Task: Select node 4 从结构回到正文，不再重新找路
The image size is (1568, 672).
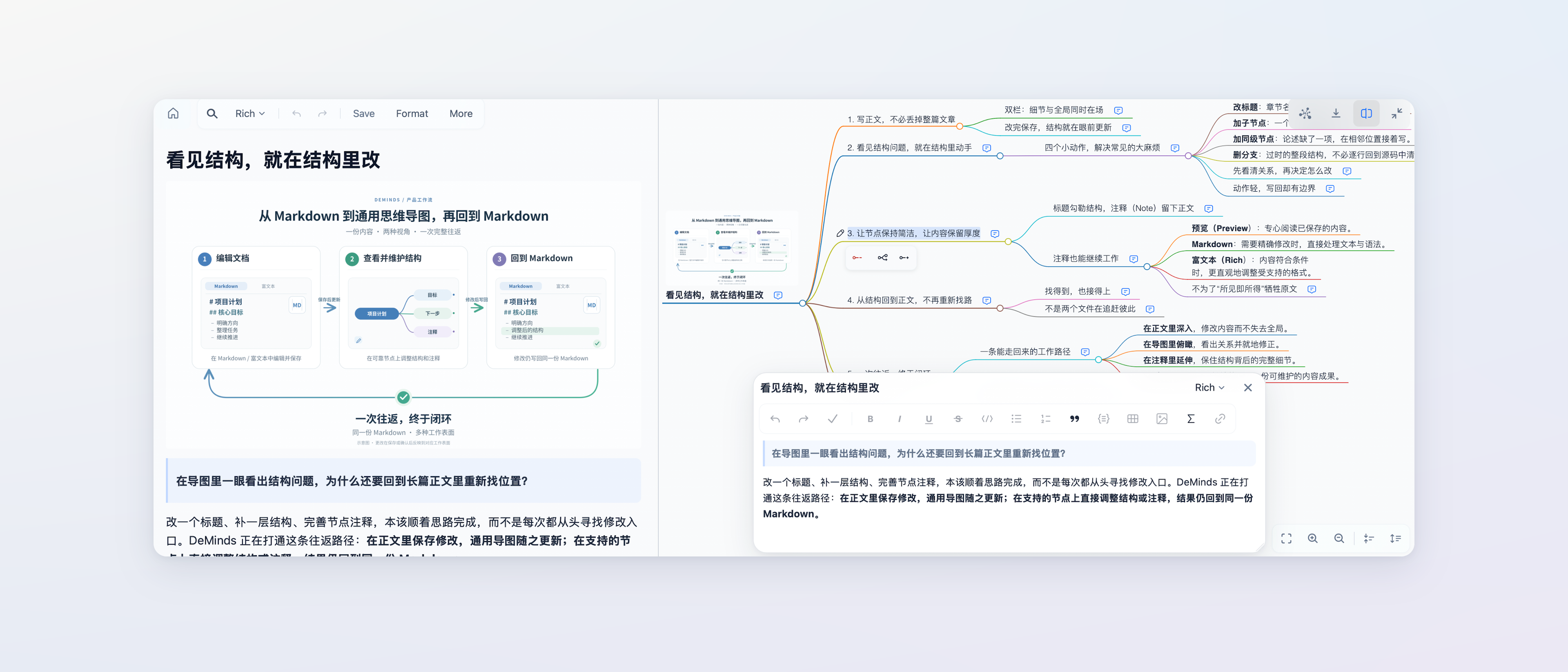Action: (x=909, y=300)
